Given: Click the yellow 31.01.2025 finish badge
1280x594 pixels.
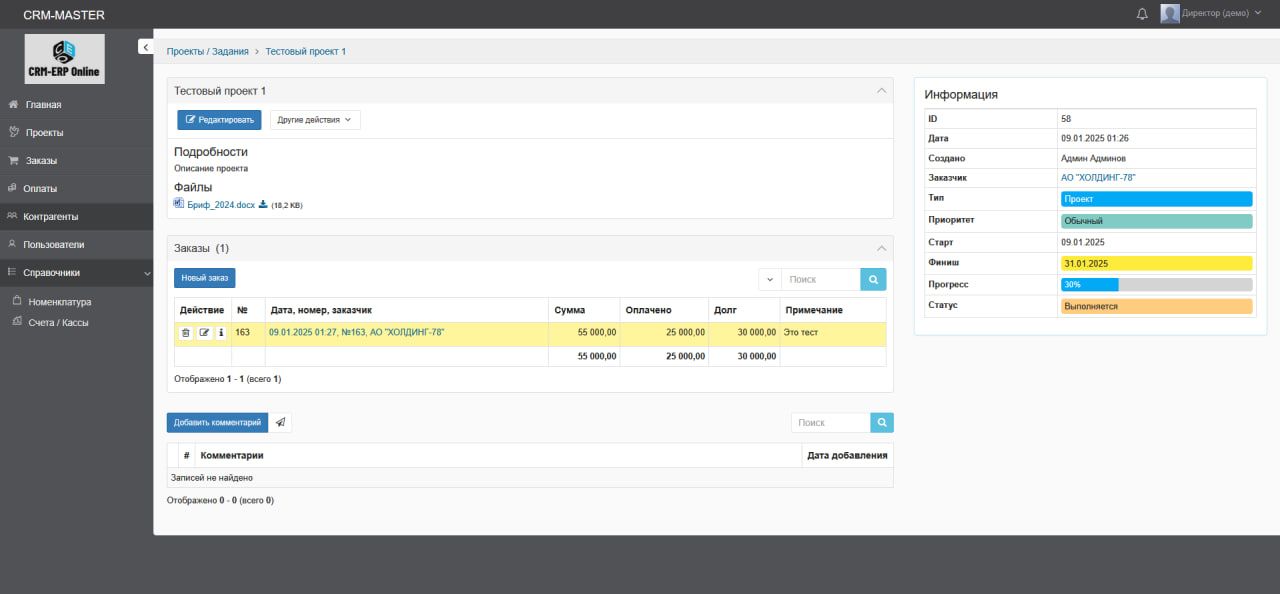Looking at the screenshot, I should (x=1156, y=263).
